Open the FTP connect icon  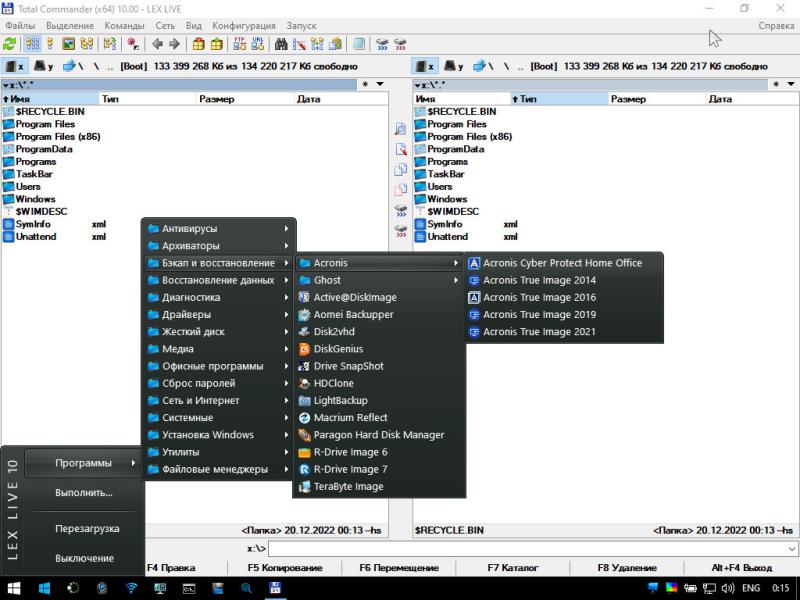point(239,44)
